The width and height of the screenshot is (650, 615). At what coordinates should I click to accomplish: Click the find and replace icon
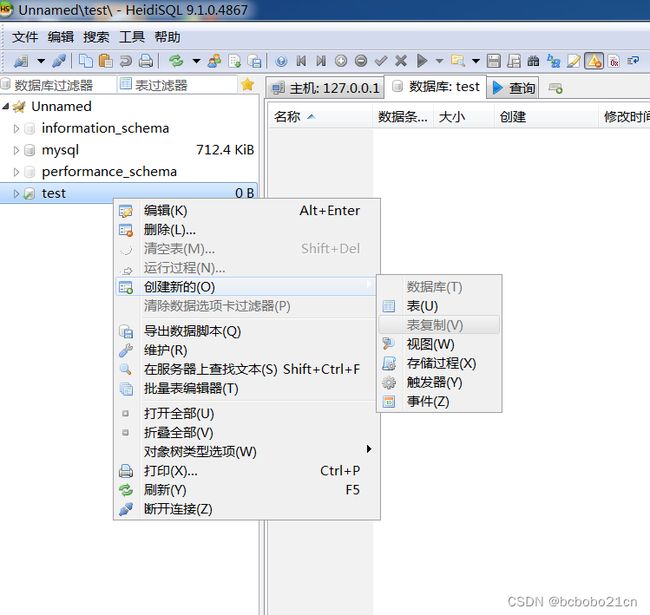pyautogui.click(x=553, y=61)
